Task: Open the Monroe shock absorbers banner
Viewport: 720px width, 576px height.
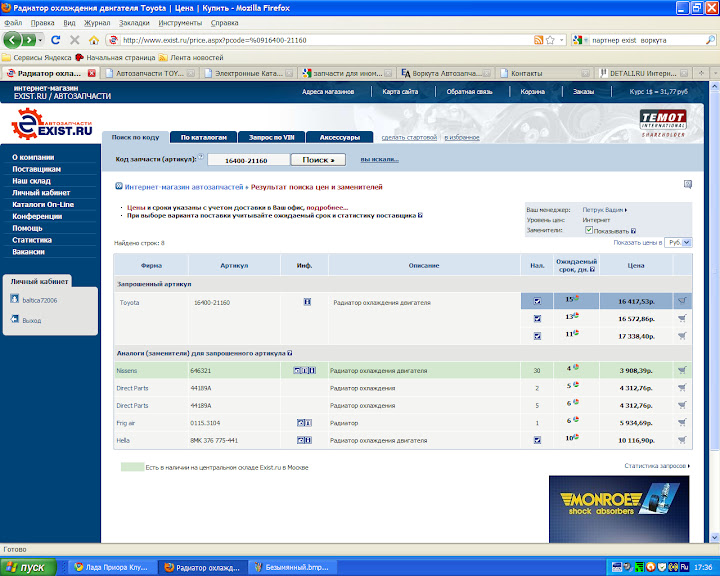Action: click(619, 509)
